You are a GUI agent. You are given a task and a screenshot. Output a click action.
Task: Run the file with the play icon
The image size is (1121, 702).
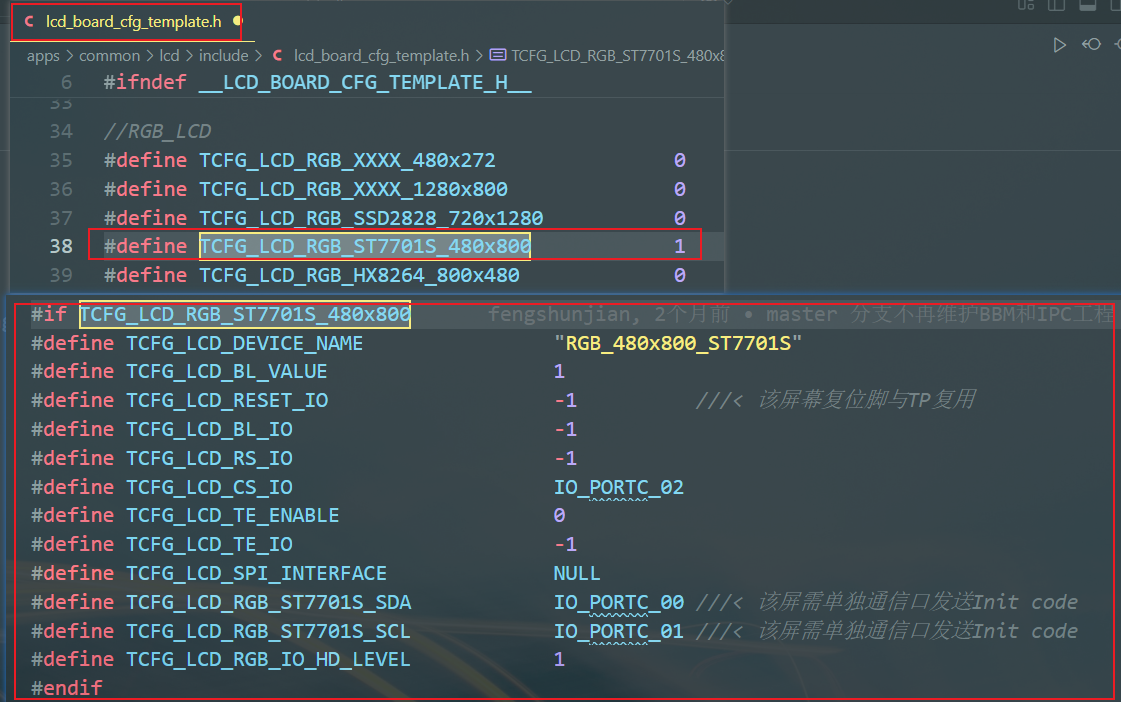1060,45
